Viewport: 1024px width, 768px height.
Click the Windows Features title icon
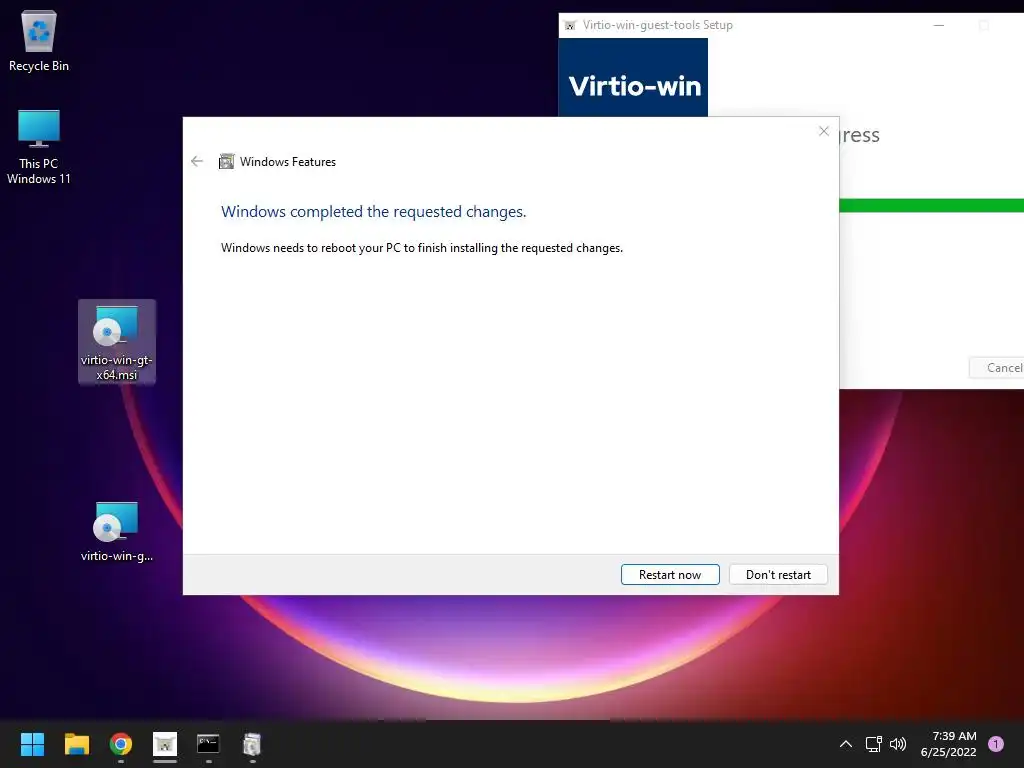(x=226, y=161)
